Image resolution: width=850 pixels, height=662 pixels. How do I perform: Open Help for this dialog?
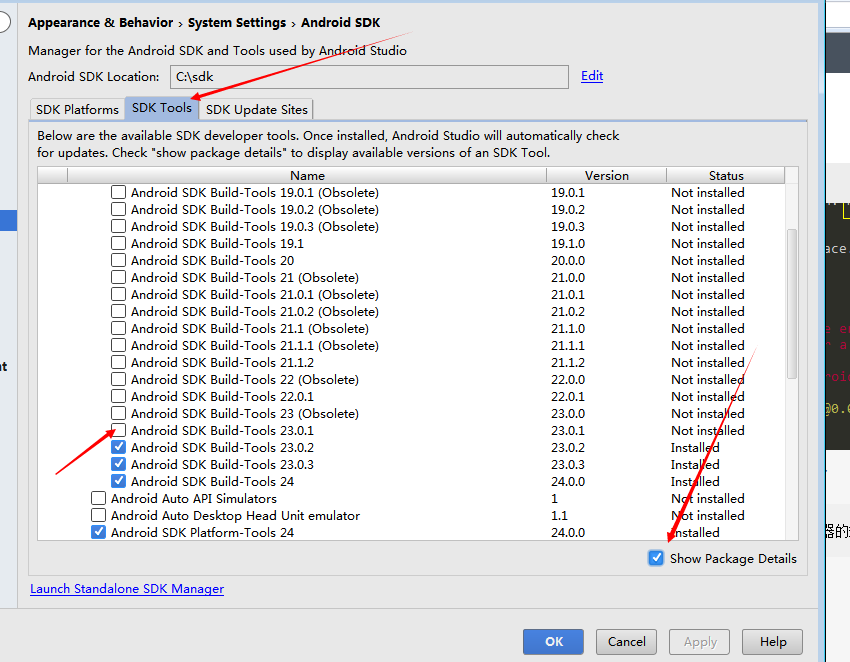pyautogui.click(x=772, y=642)
